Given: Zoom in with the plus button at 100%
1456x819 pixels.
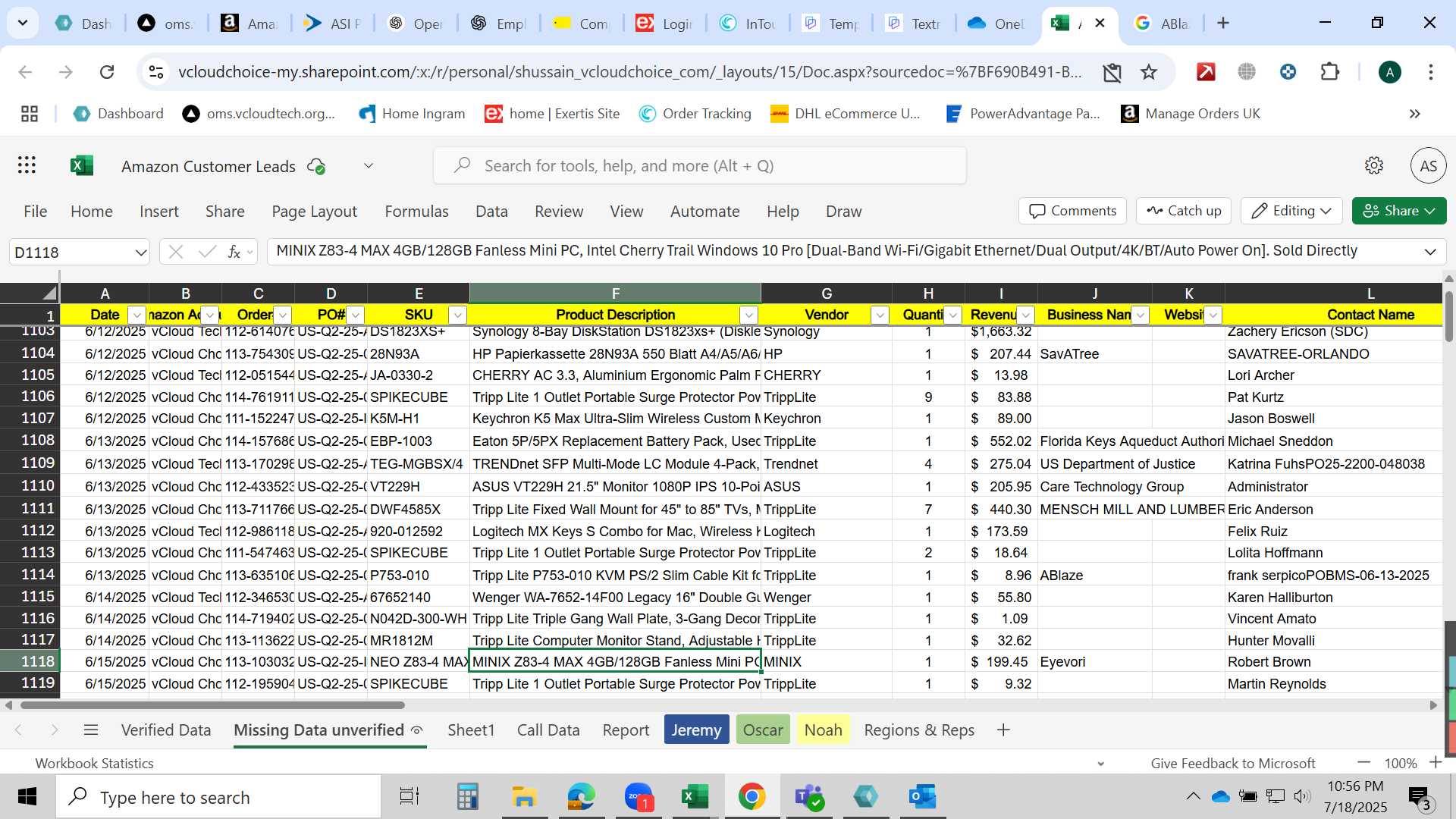Looking at the screenshot, I should (1435, 763).
